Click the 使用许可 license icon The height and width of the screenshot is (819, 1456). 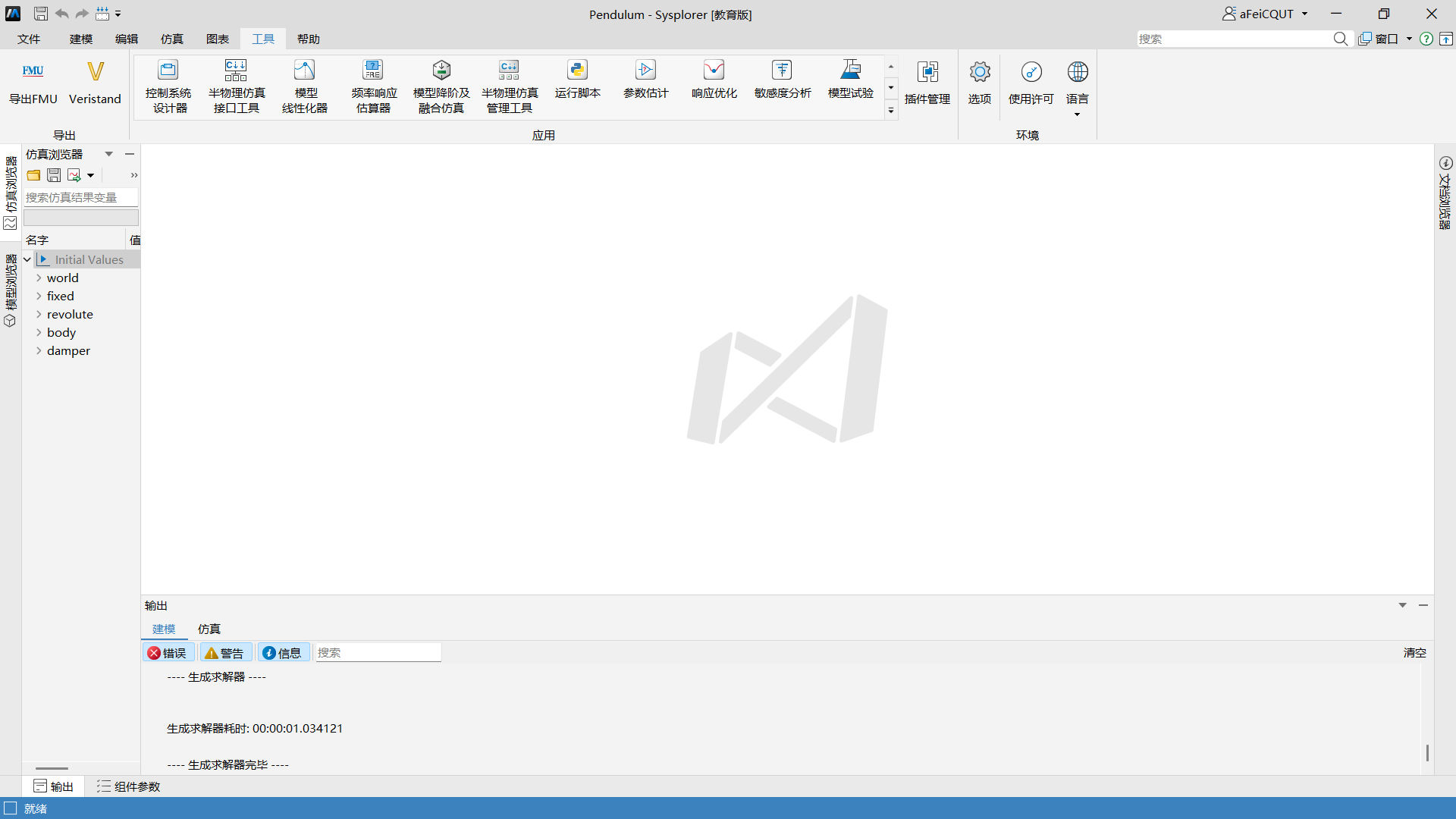click(1031, 72)
